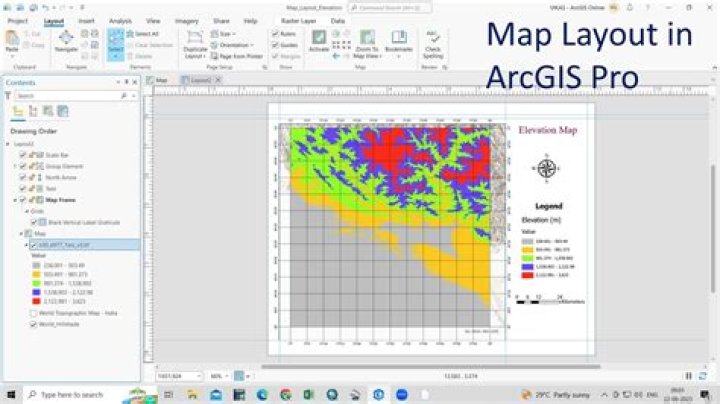The height and width of the screenshot is (404, 720).
Task: Click Page from Printer
Action: (237, 56)
